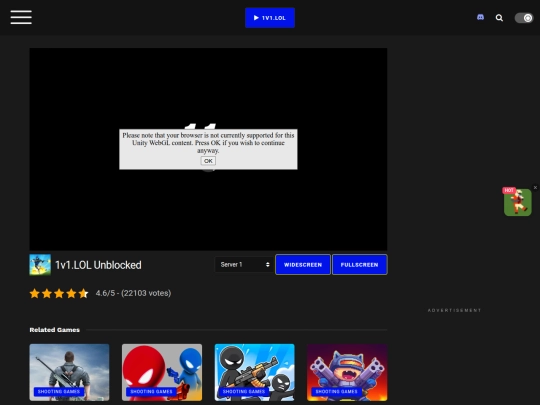Expand the Server 1 dropdown
Viewport: 540px width, 405px height.
tap(244, 264)
